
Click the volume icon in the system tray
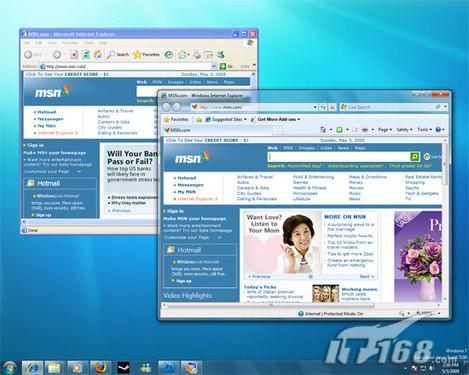tap(431, 368)
